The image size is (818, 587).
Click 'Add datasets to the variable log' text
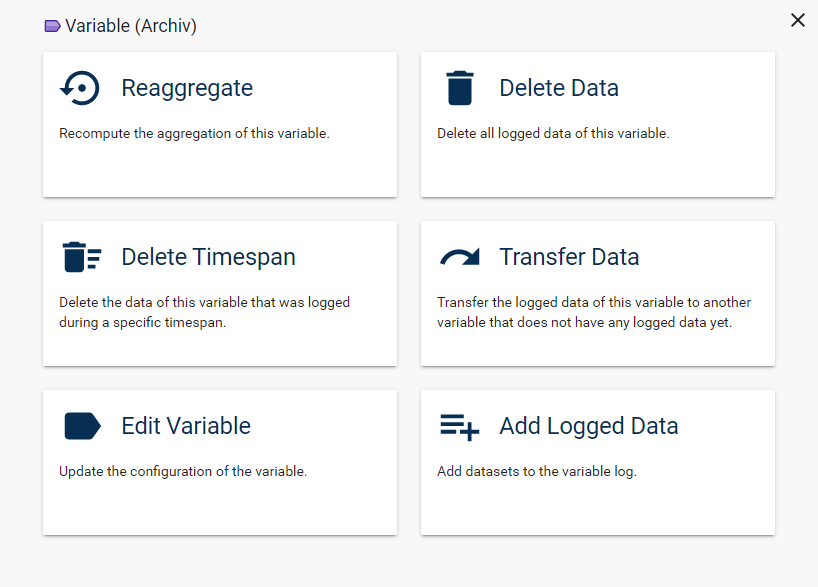pos(537,471)
